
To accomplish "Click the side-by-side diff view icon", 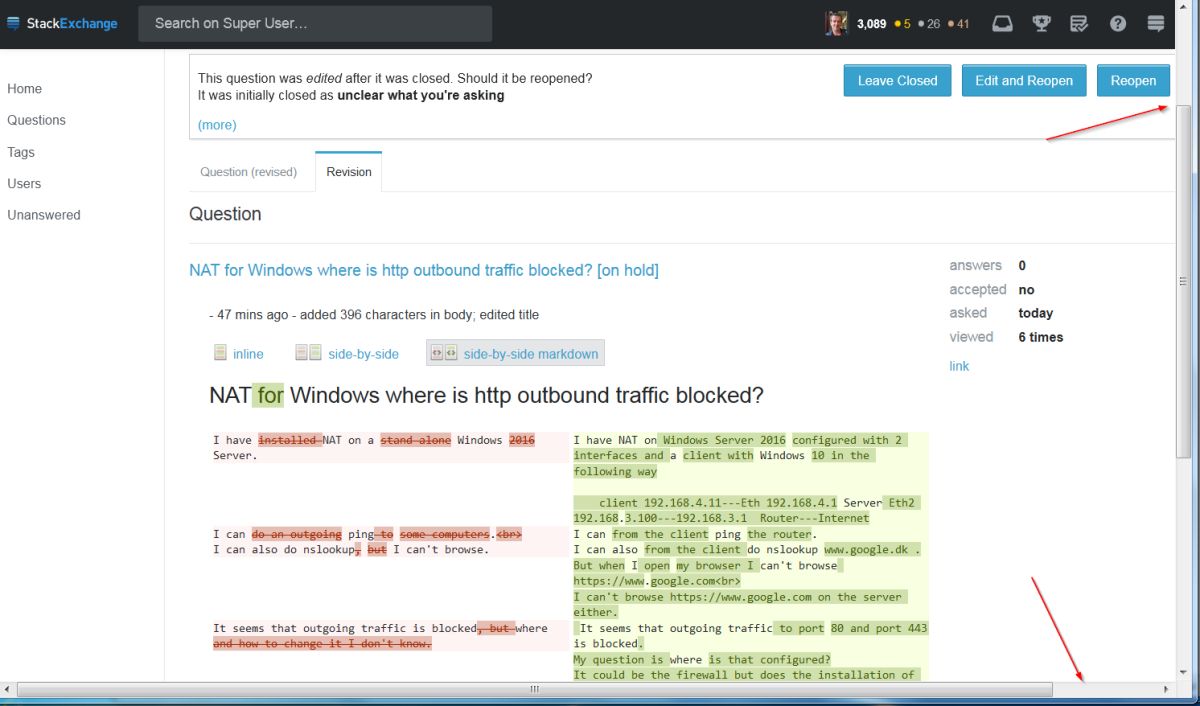I will [x=308, y=353].
